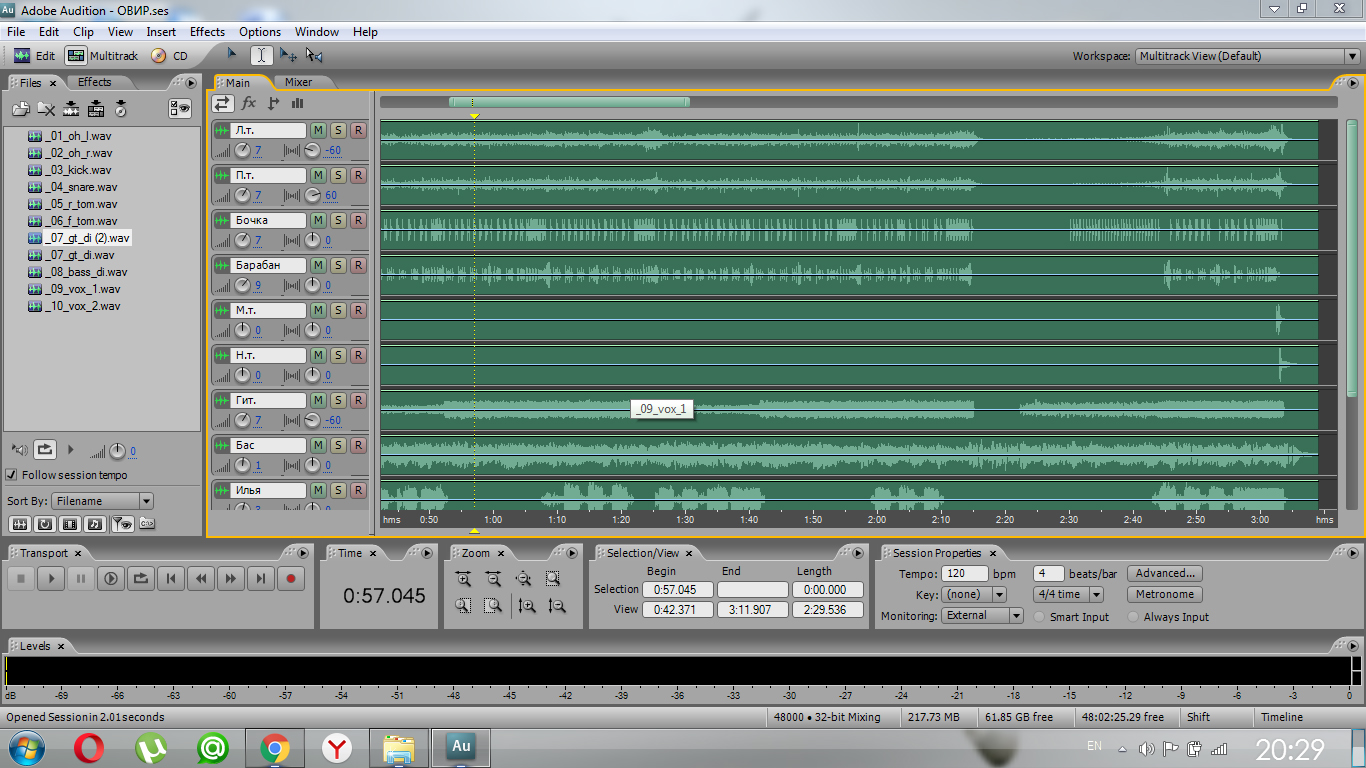
Task: Switch to CD view
Action: pyautogui.click(x=170, y=56)
